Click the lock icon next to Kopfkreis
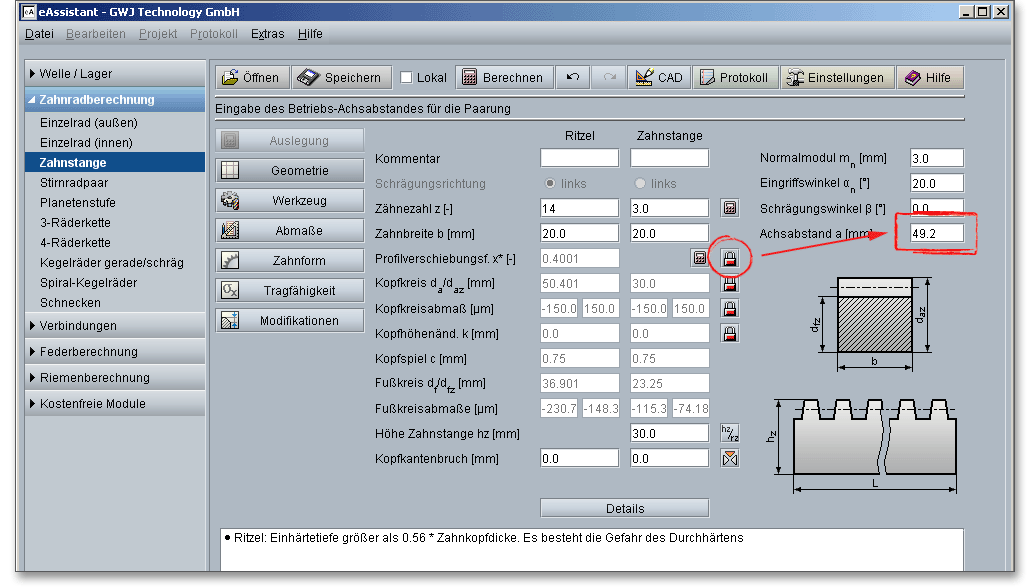The width and height of the screenshot is (1030, 587). [x=730, y=283]
